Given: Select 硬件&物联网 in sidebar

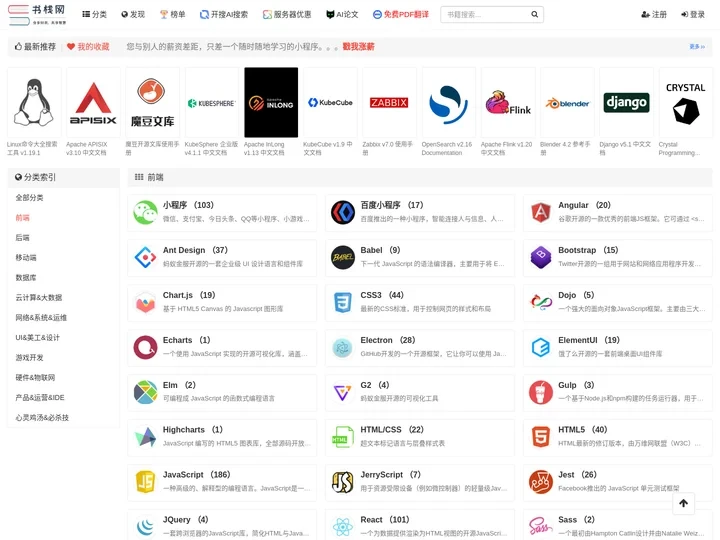Looking at the screenshot, I should coord(35,377).
